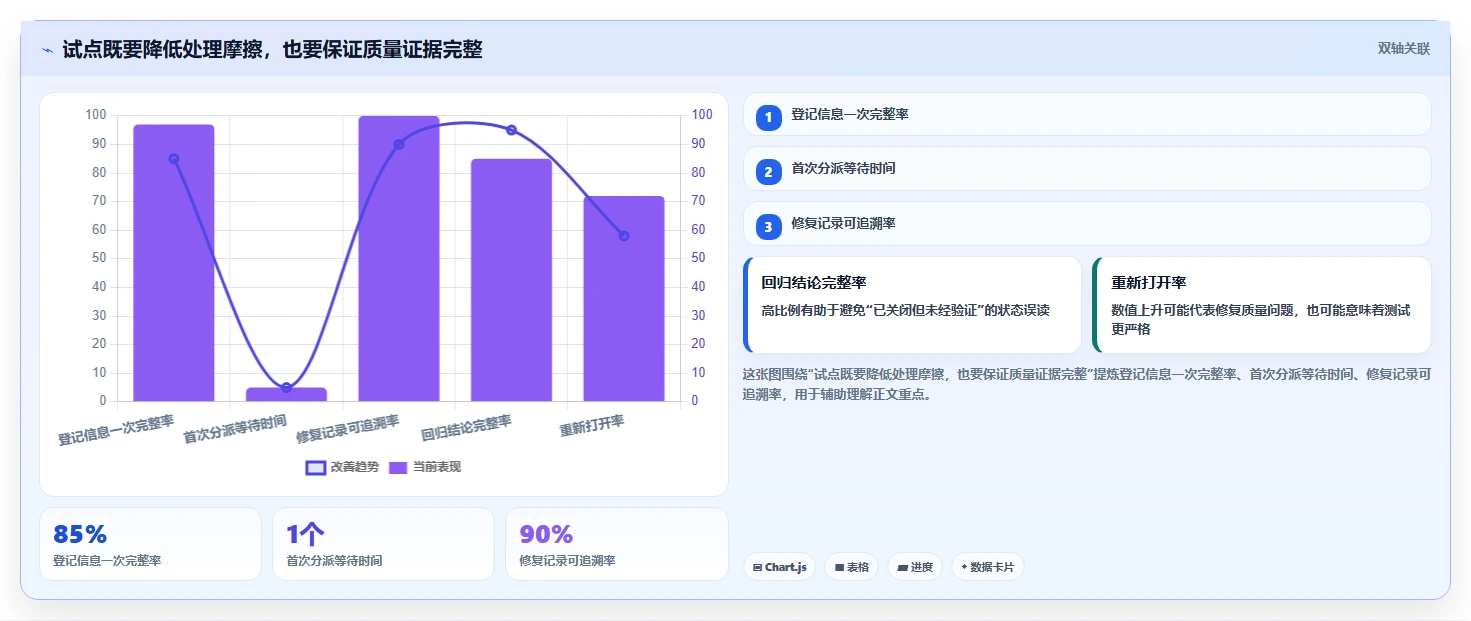Viewport: 1471px width, 621px height.
Task: Click the 回归结论完整率 x-axis label
Action: coord(467,428)
